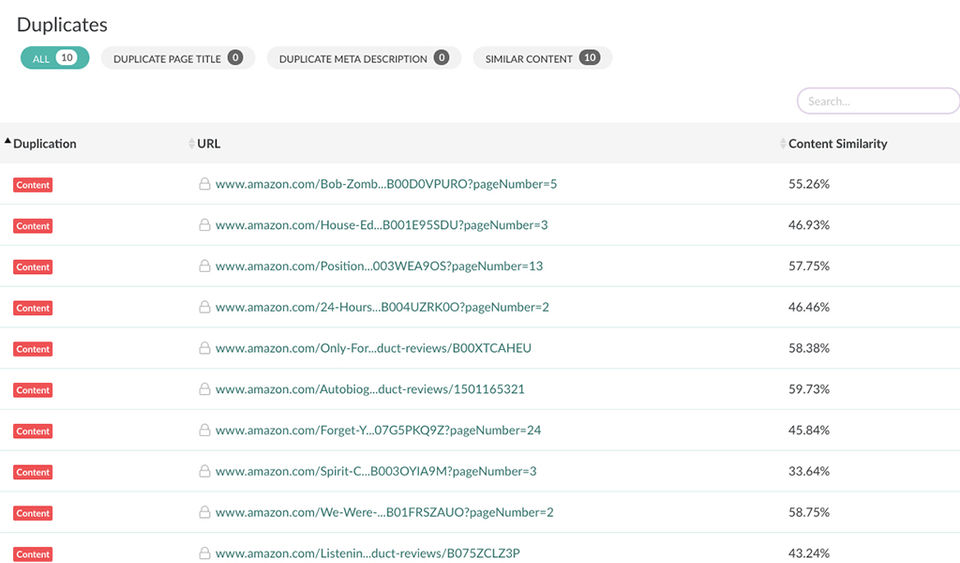
Task: Click the Content badge in the Listenin row
Action: point(33,554)
